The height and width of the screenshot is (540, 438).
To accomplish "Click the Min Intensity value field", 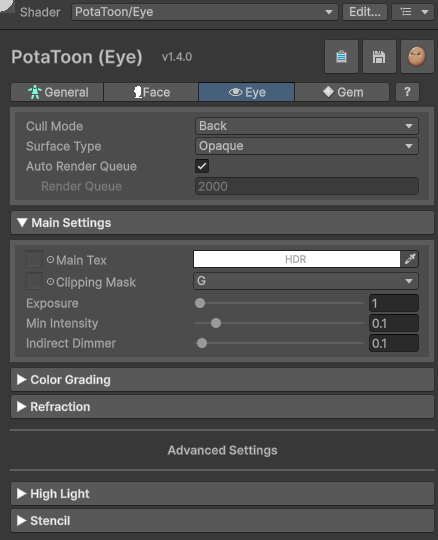I will coord(394,323).
